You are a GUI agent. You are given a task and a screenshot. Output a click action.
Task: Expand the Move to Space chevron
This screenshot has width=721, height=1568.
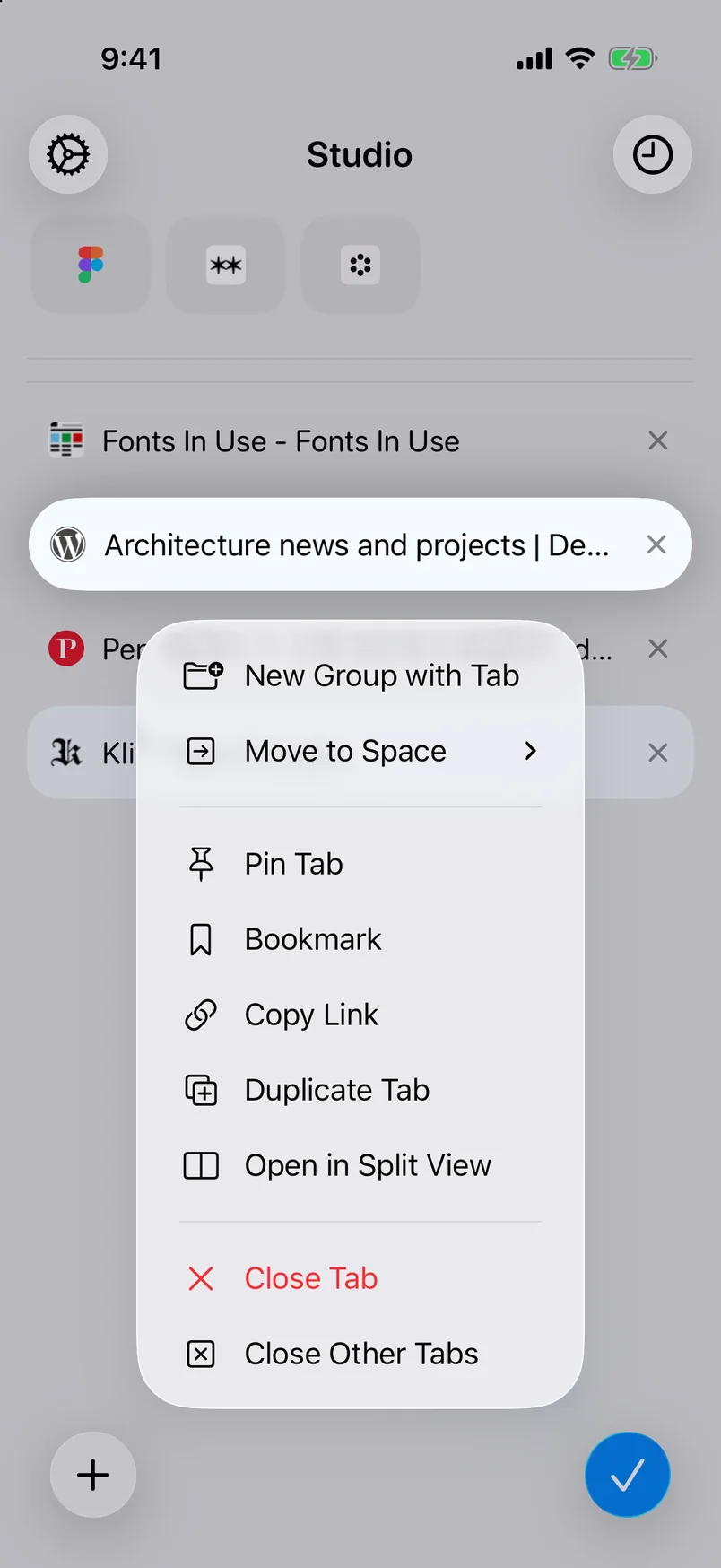click(x=530, y=751)
